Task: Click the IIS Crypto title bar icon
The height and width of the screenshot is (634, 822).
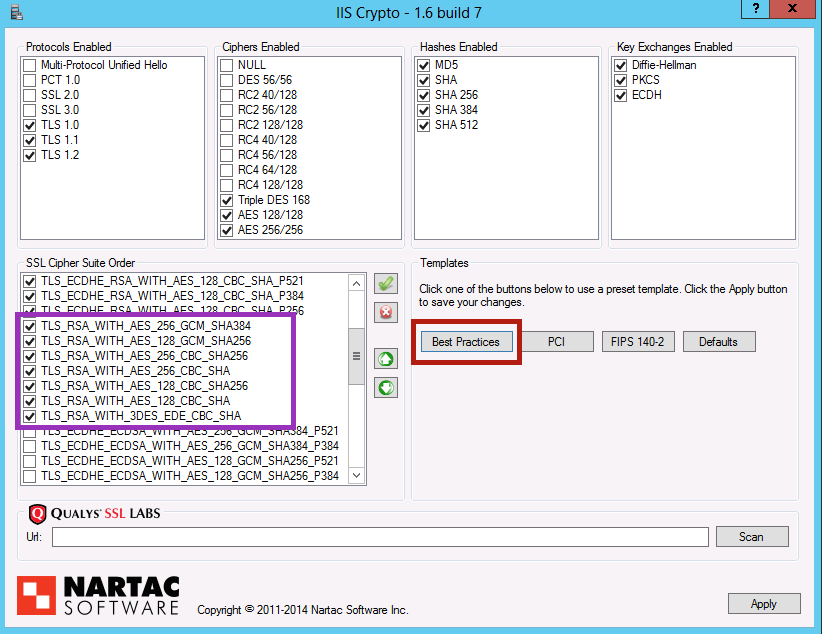Action: coord(16,12)
